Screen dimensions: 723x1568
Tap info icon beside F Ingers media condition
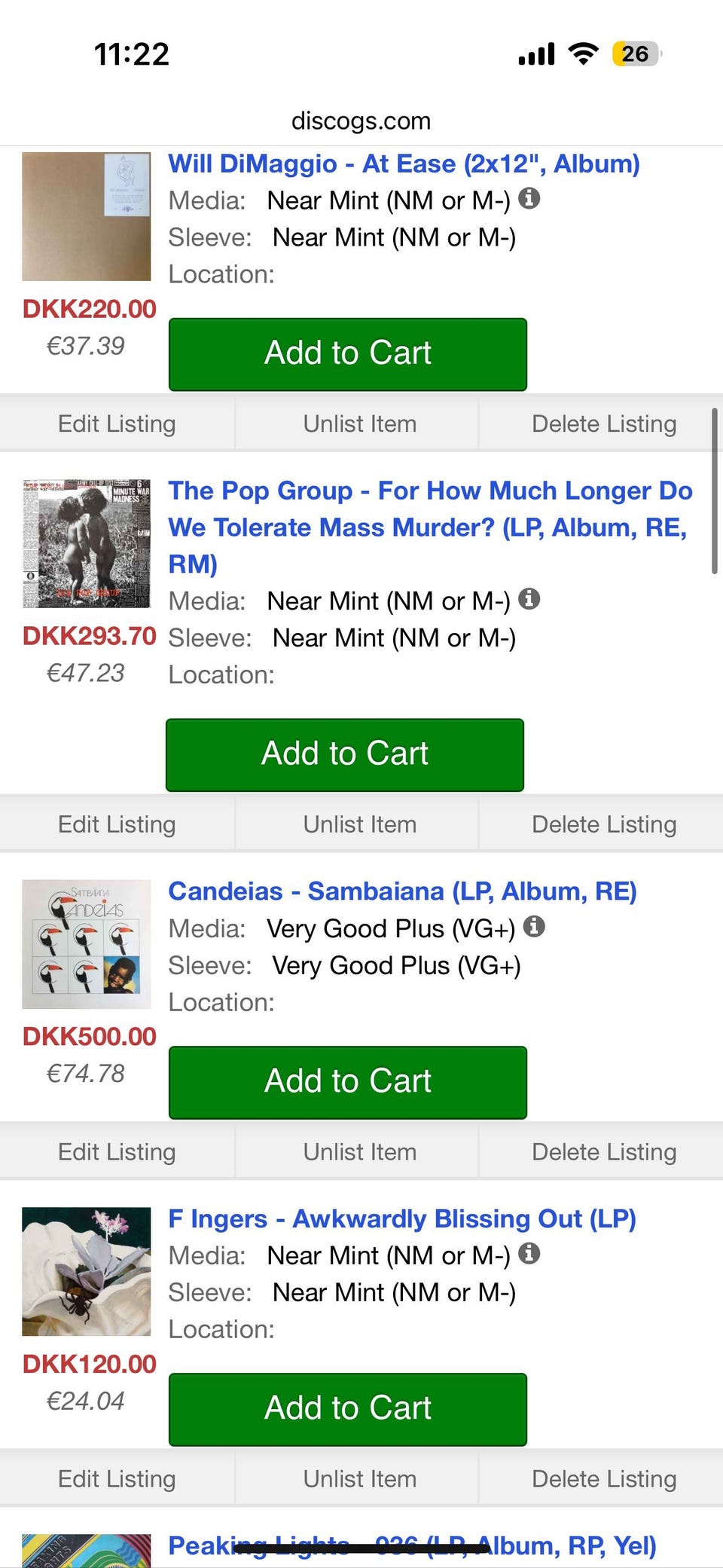pyautogui.click(x=529, y=1254)
